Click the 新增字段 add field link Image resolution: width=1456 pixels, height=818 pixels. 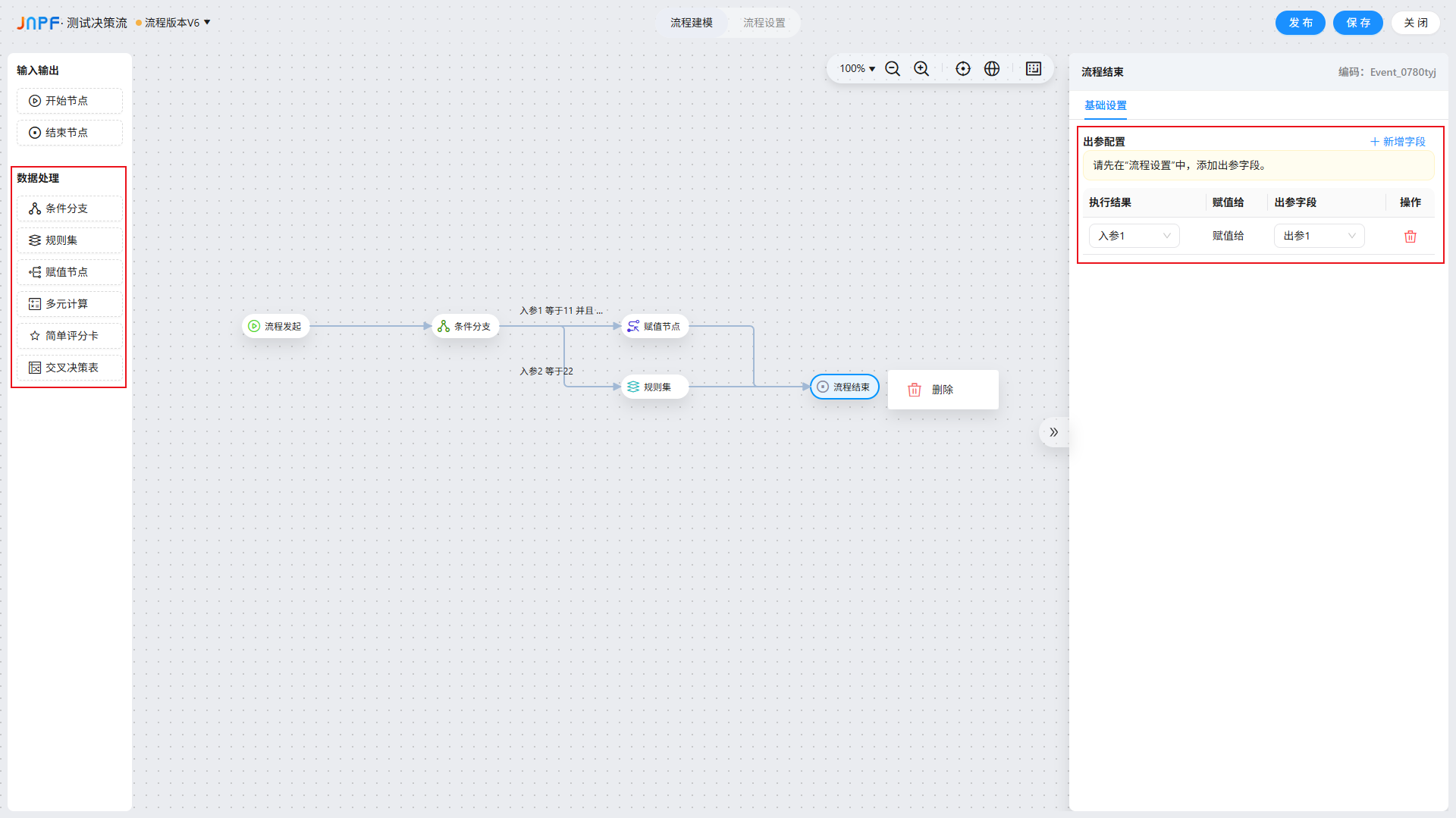tap(1398, 142)
